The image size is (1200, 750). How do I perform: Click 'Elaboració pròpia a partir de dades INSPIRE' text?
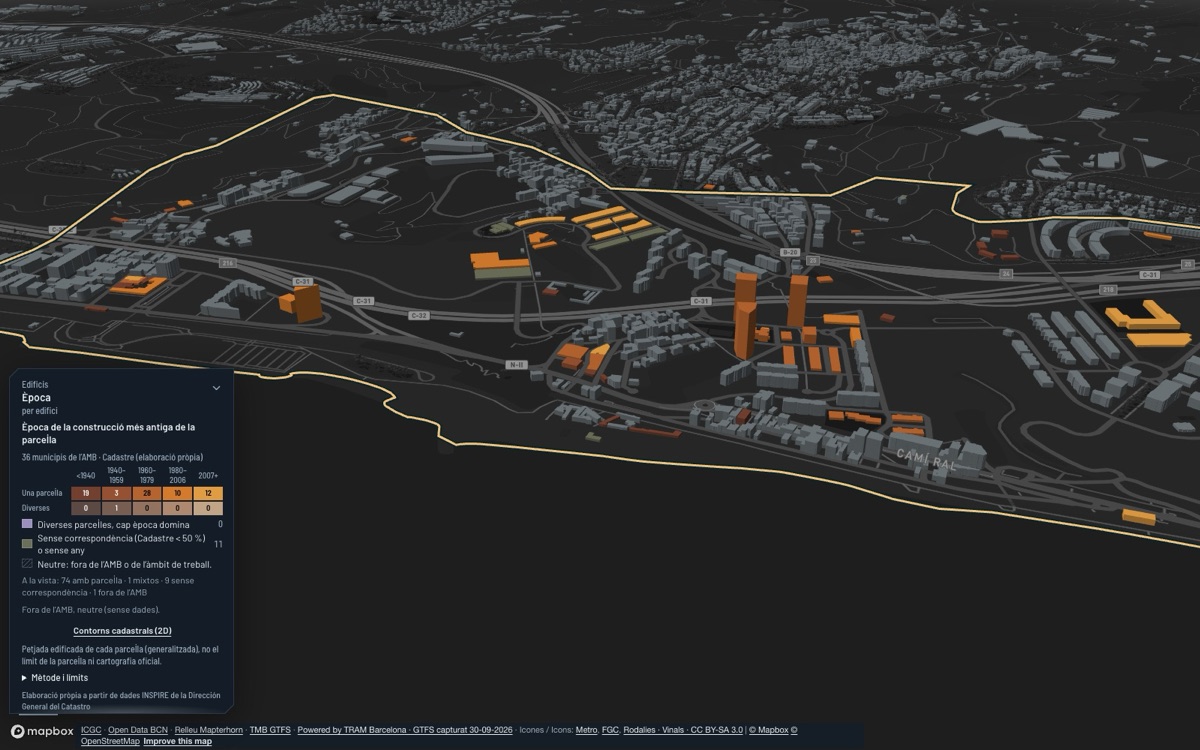click(x=121, y=701)
